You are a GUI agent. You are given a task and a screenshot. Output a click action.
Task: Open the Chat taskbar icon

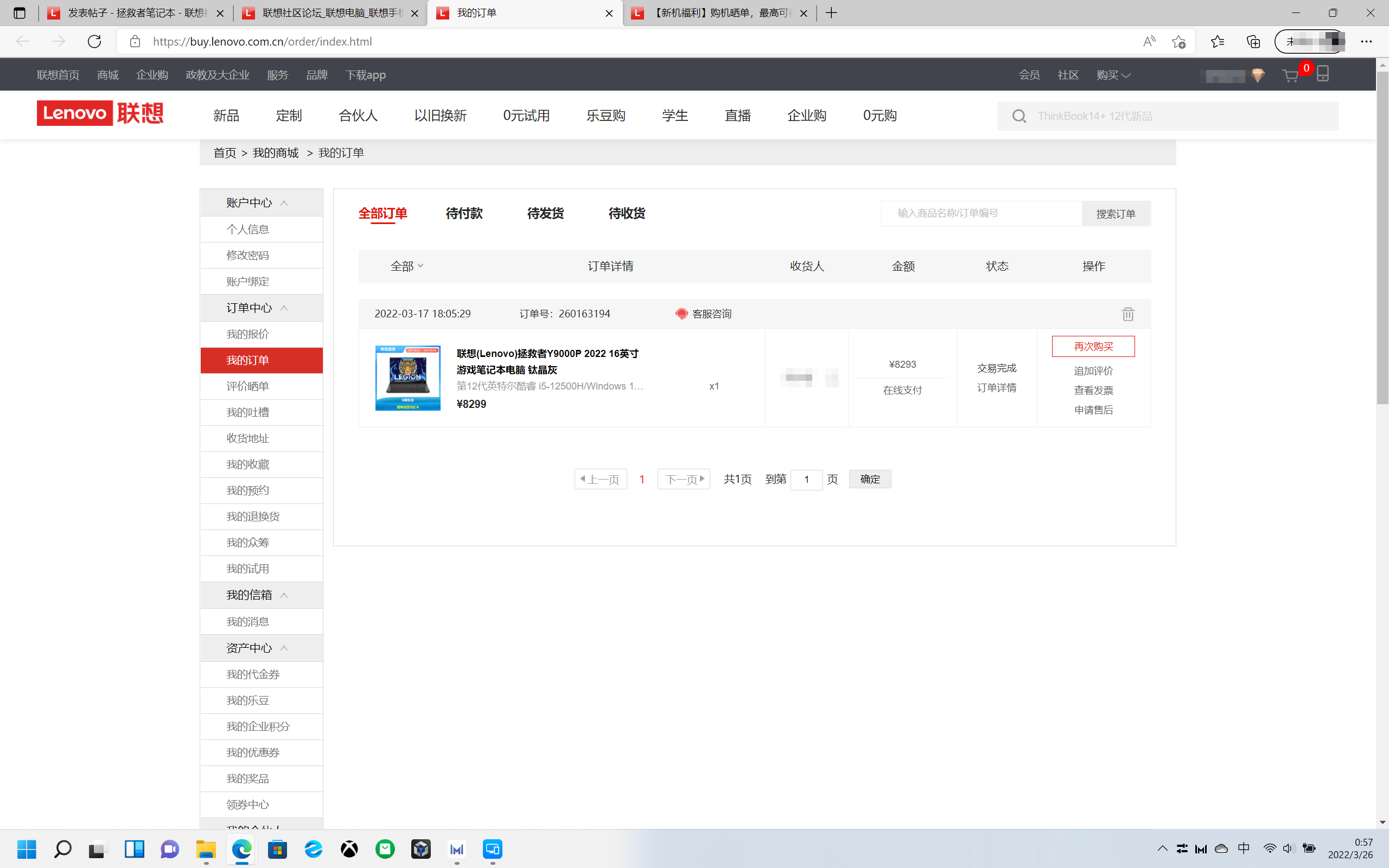pos(170,848)
